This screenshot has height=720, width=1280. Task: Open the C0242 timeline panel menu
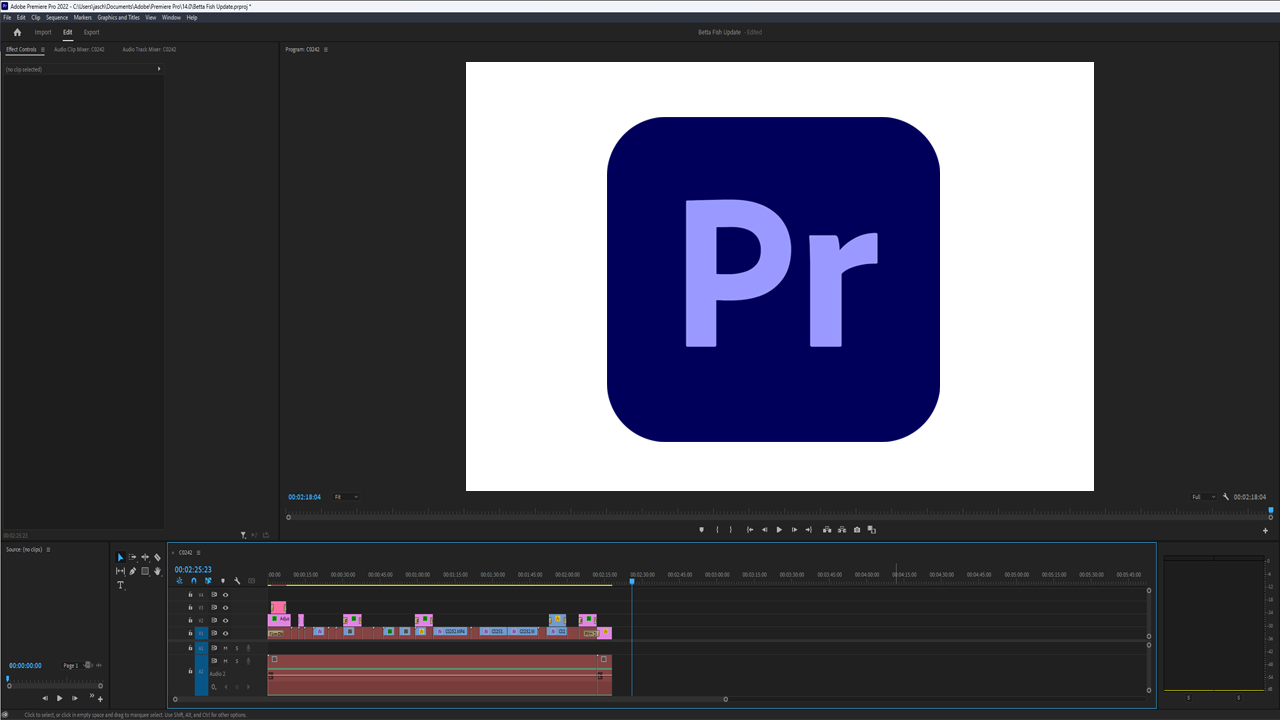[198, 552]
